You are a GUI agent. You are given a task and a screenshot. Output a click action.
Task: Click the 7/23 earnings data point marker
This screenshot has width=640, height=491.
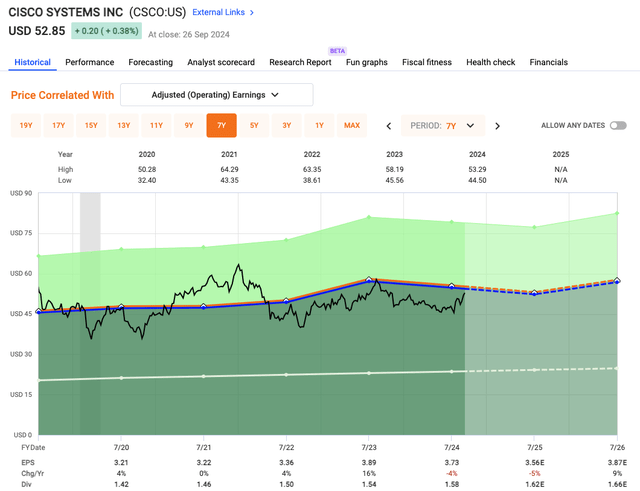click(368, 280)
